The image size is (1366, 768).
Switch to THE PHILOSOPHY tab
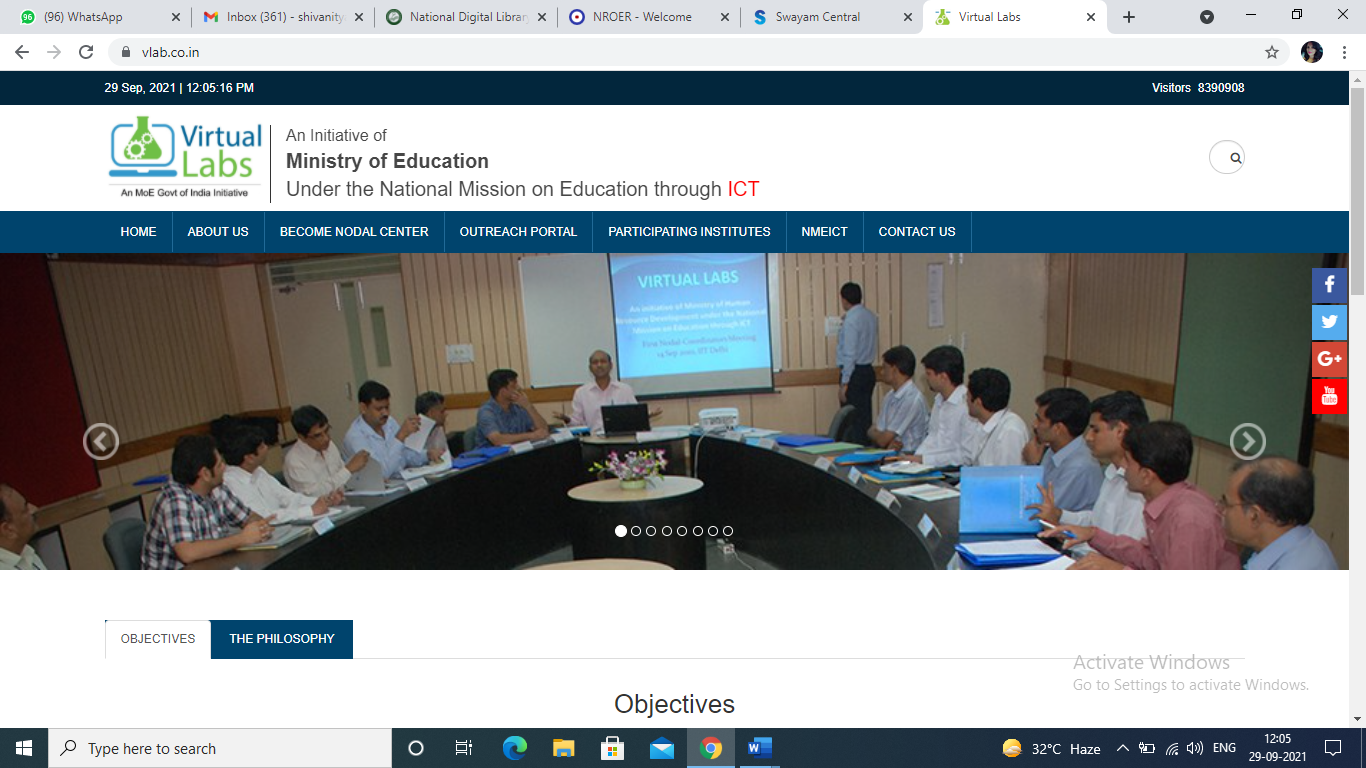(x=281, y=639)
